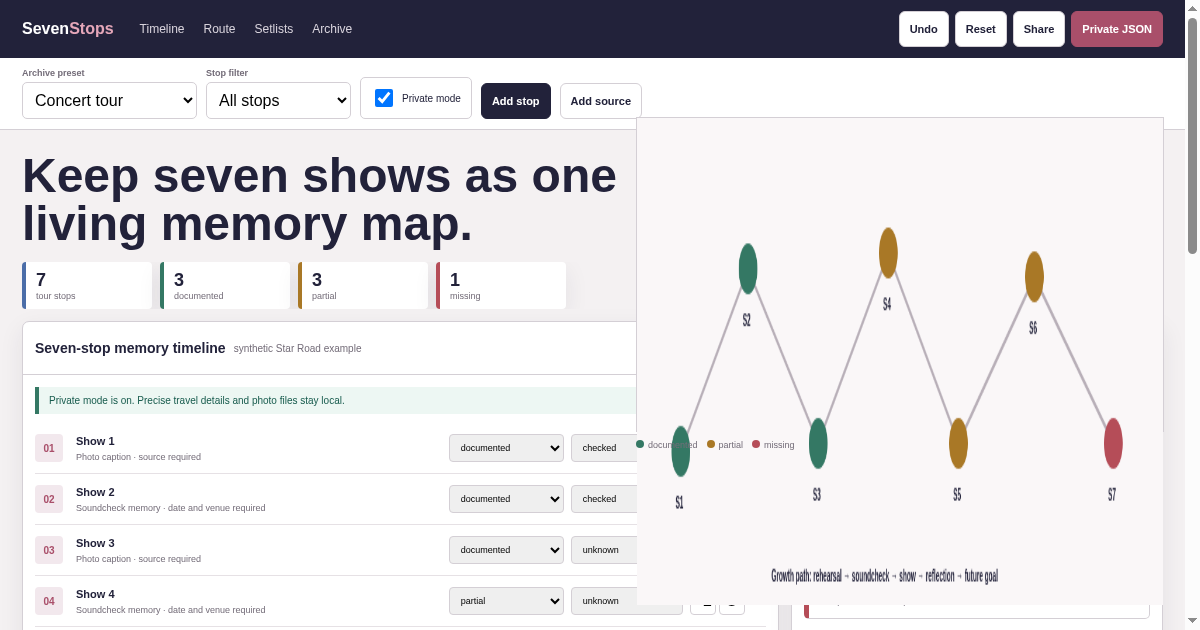Click the Undo button
Image resolution: width=1200 pixels, height=630 pixels.
924,29
